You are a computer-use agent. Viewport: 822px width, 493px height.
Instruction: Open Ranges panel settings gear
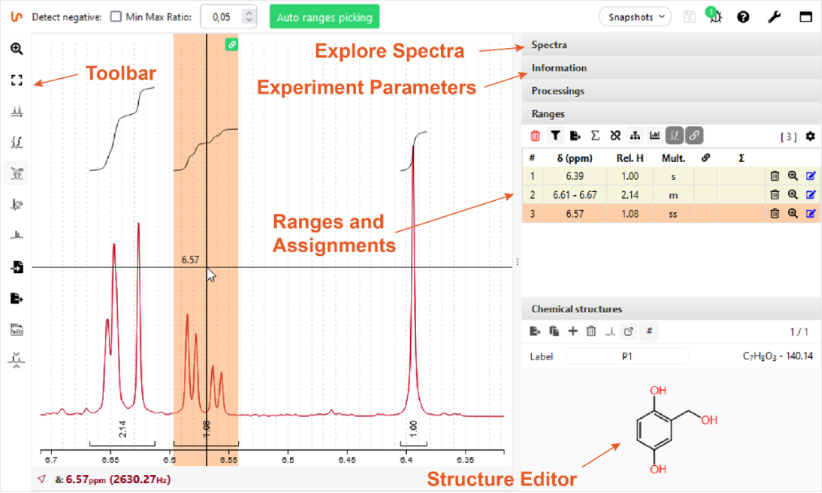point(810,136)
